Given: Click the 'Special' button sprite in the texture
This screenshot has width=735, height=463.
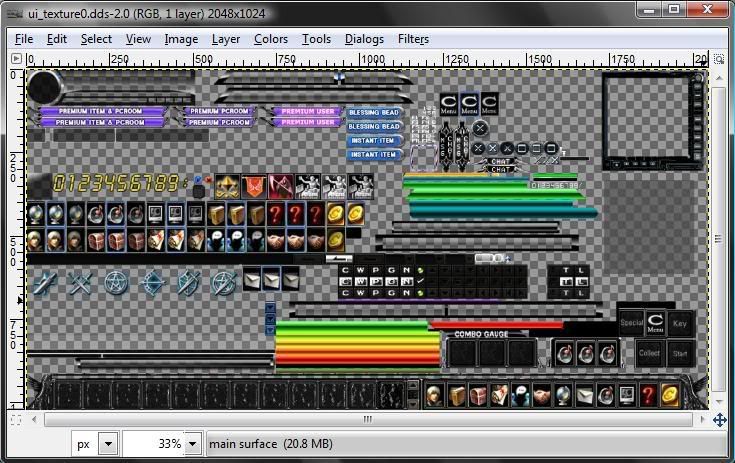Looking at the screenshot, I should (631, 322).
